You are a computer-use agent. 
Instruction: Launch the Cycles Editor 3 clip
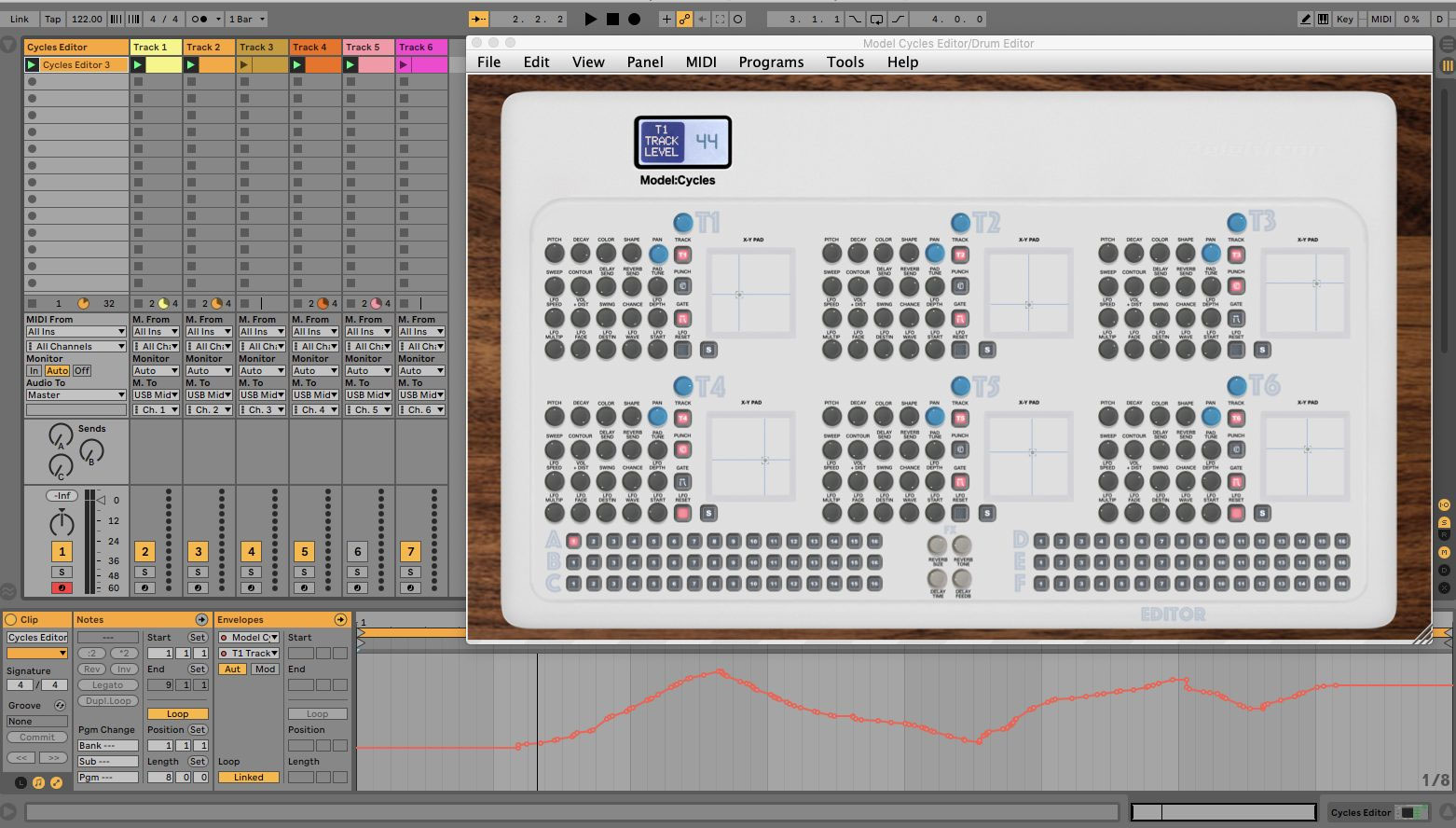coord(32,65)
